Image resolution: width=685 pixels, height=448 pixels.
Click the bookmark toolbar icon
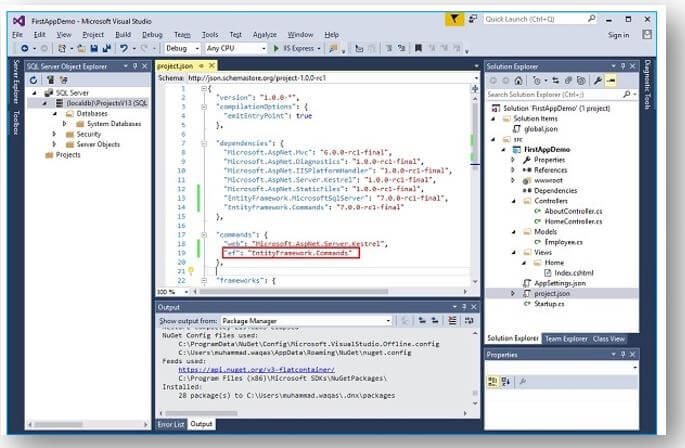pos(418,48)
